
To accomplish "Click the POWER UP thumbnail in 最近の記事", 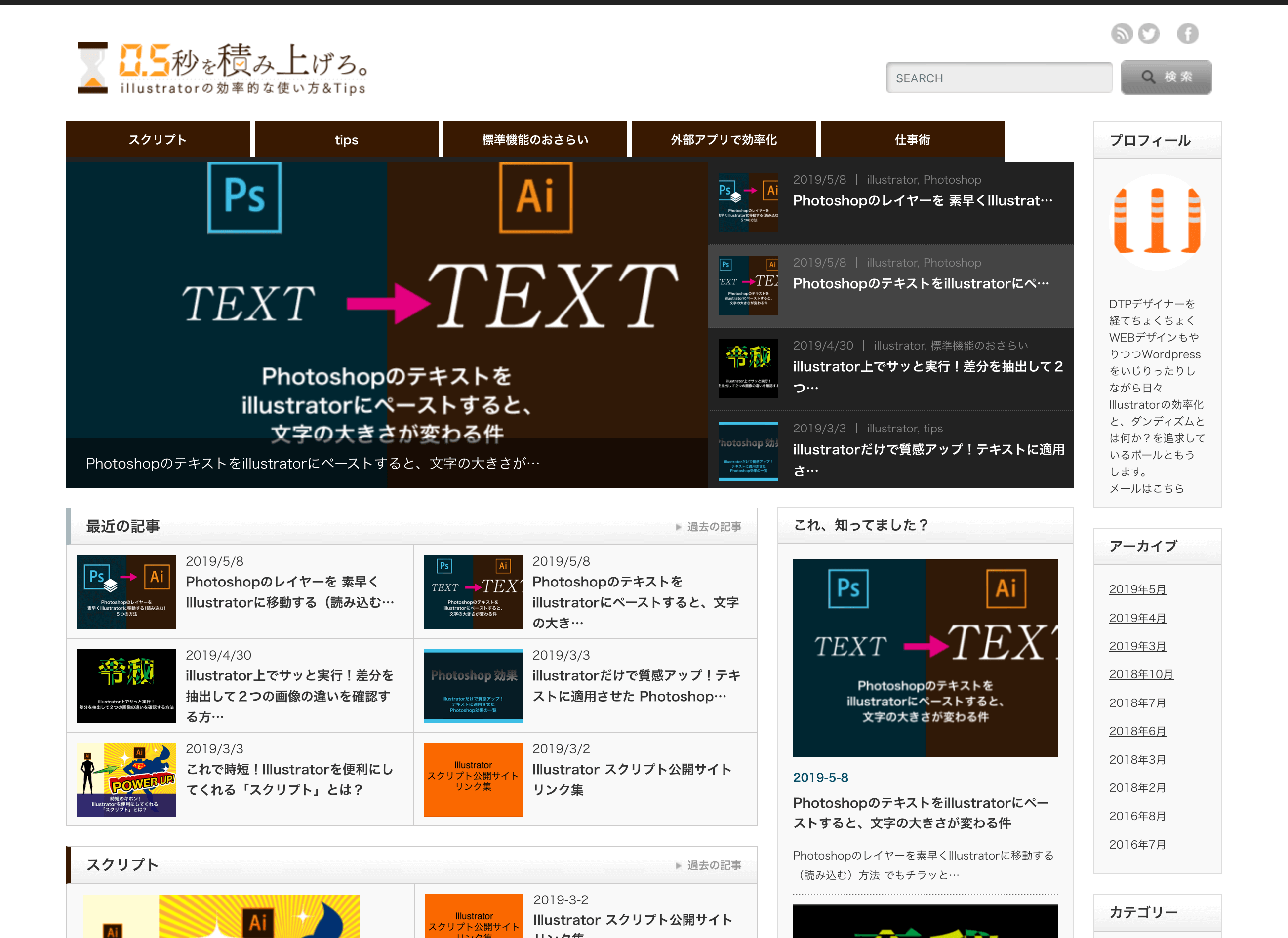I will tap(126, 780).
